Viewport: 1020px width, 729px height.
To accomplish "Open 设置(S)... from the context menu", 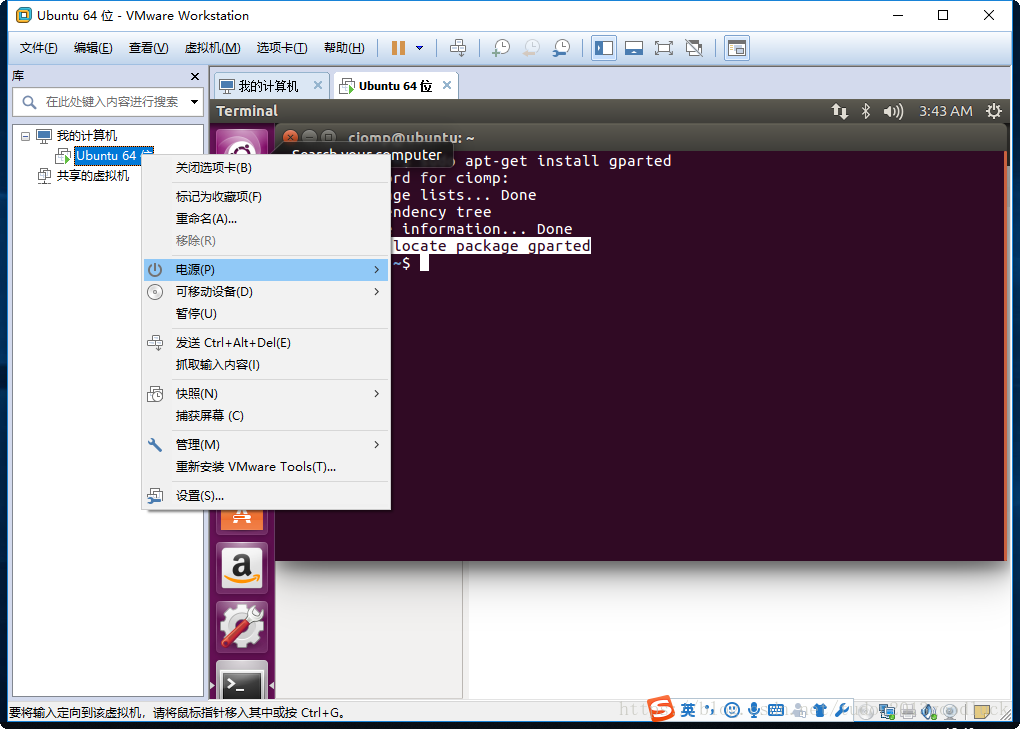I will click(x=267, y=496).
